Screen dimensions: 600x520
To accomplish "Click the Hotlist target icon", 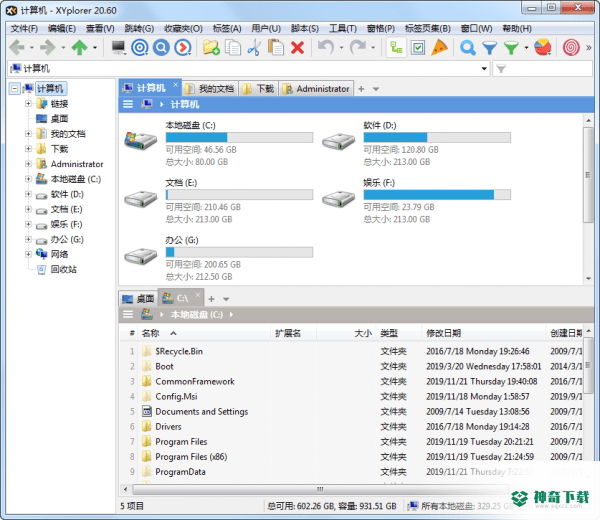I will point(140,48).
